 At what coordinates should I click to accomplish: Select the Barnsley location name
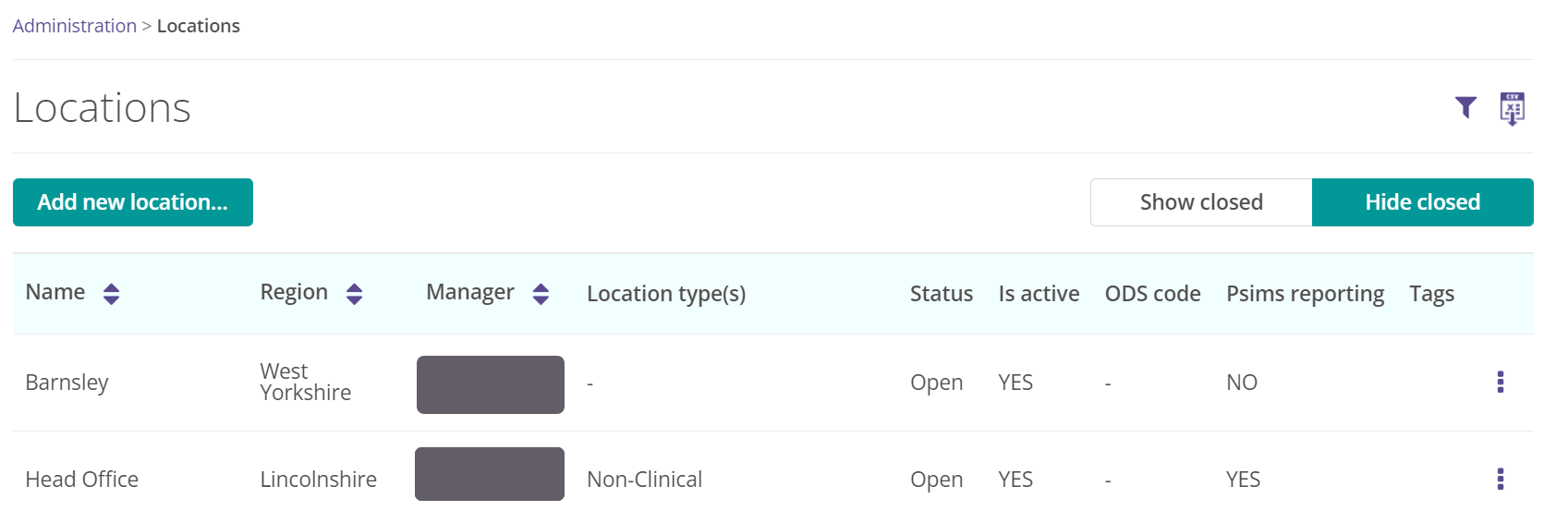tap(67, 383)
